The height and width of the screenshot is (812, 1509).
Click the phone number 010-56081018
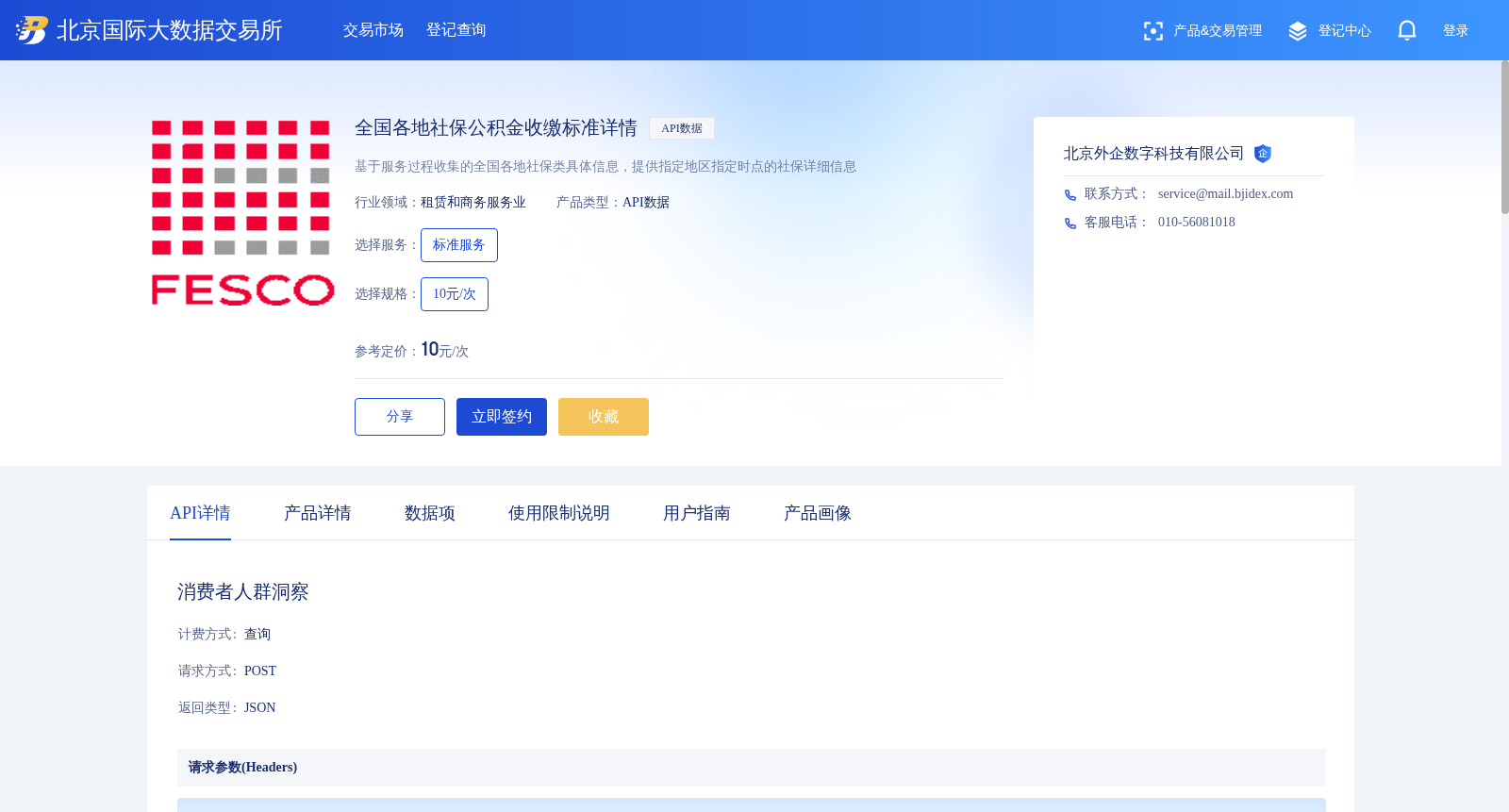point(1197,223)
